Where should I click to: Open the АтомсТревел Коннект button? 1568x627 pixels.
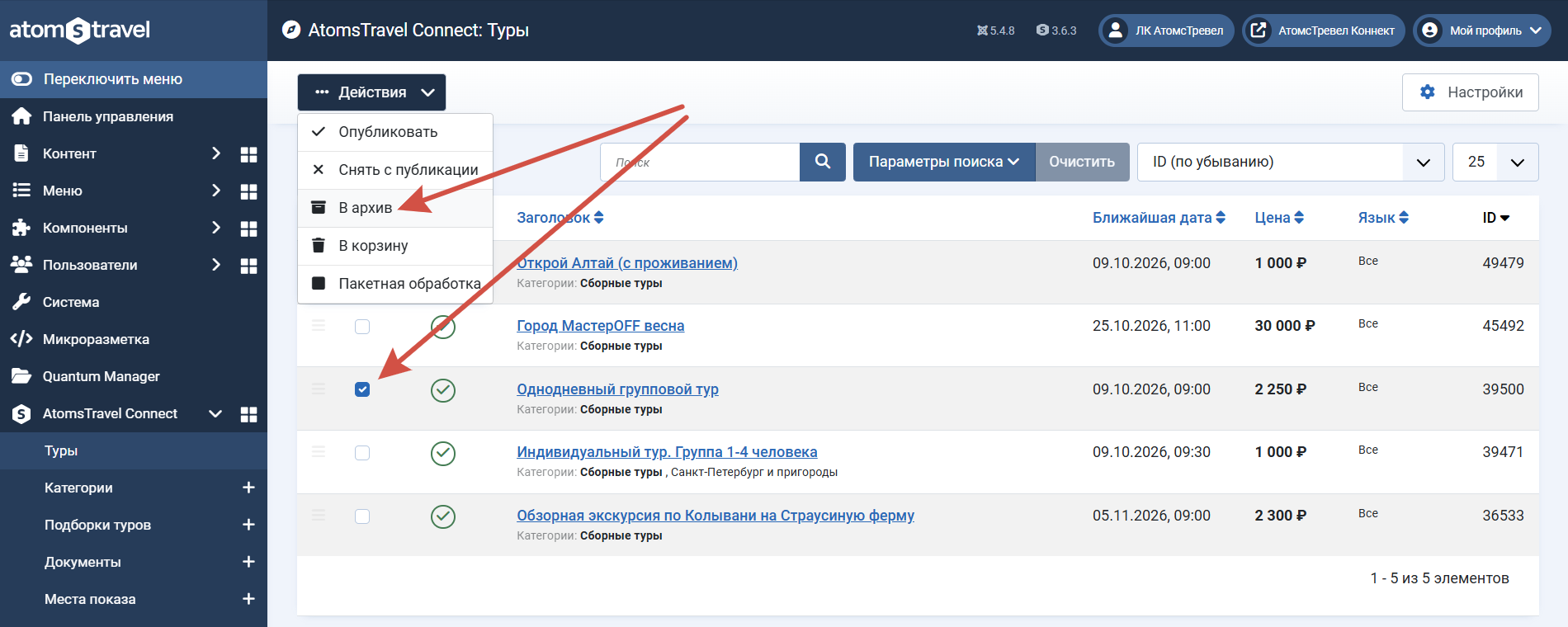(1324, 31)
